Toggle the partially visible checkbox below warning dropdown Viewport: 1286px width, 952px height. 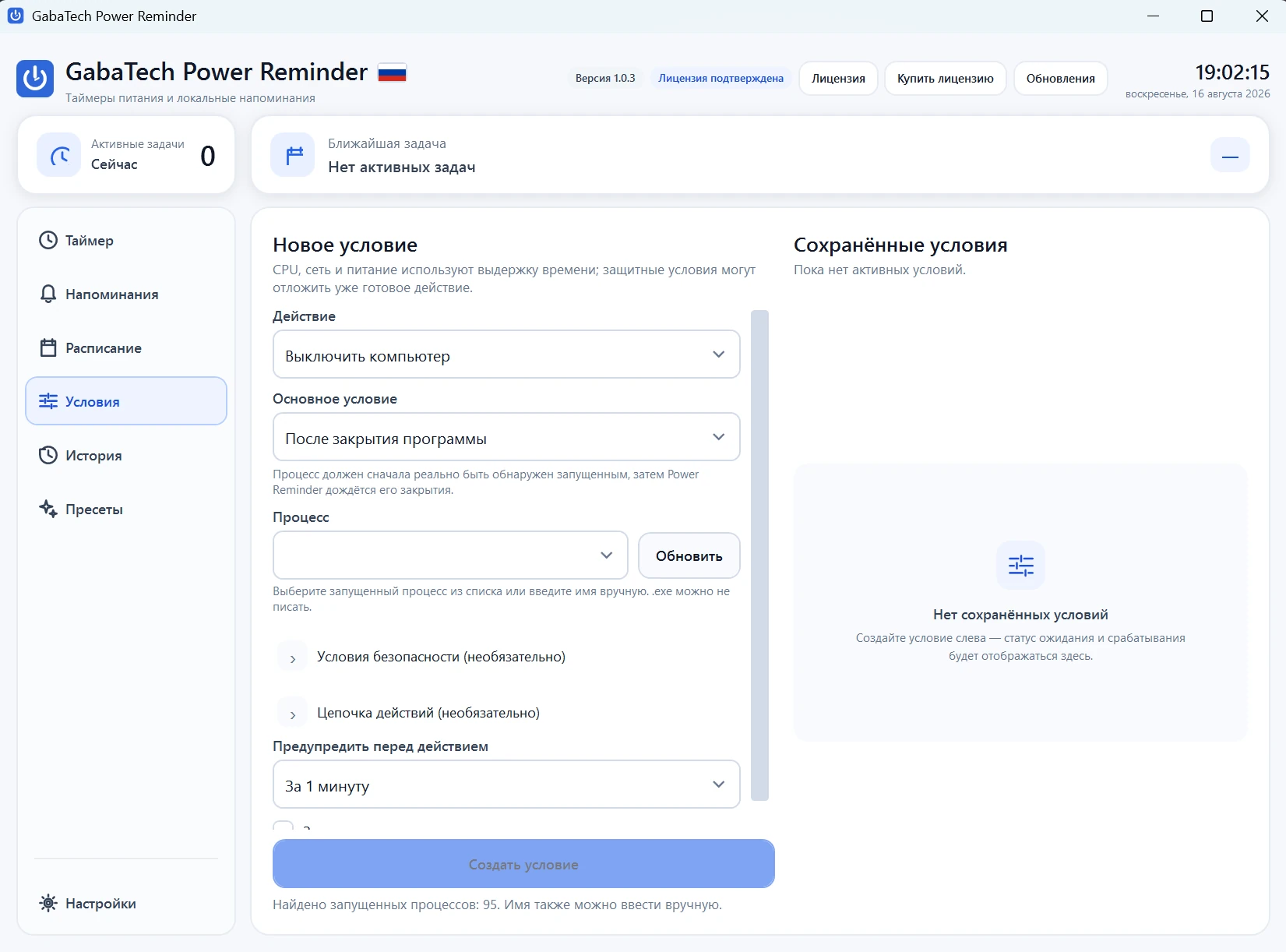(x=284, y=825)
